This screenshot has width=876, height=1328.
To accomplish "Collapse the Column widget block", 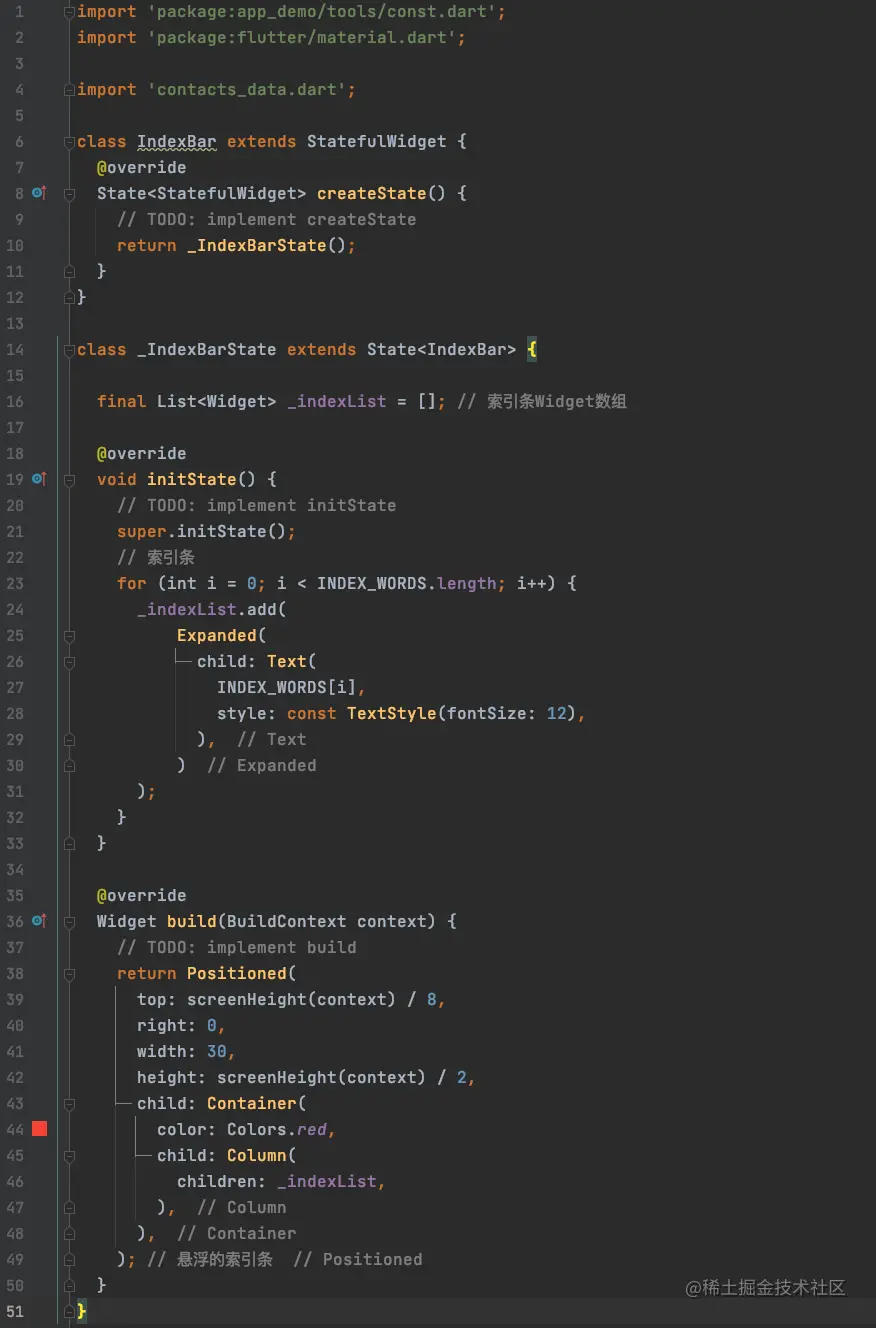I will (69, 1156).
